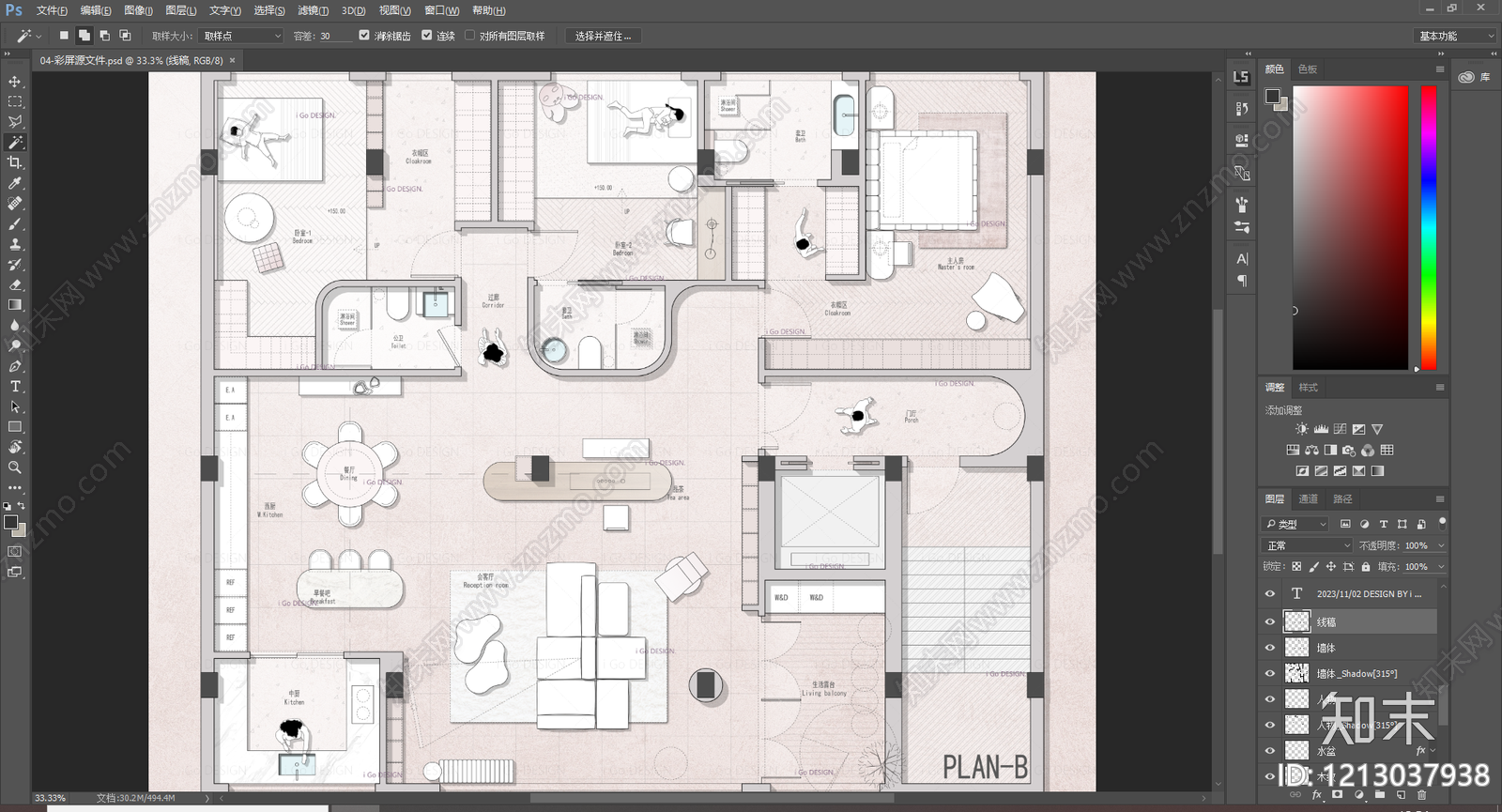Select the Eyedropper tool
The image size is (1502, 812).
click(15, 183)
